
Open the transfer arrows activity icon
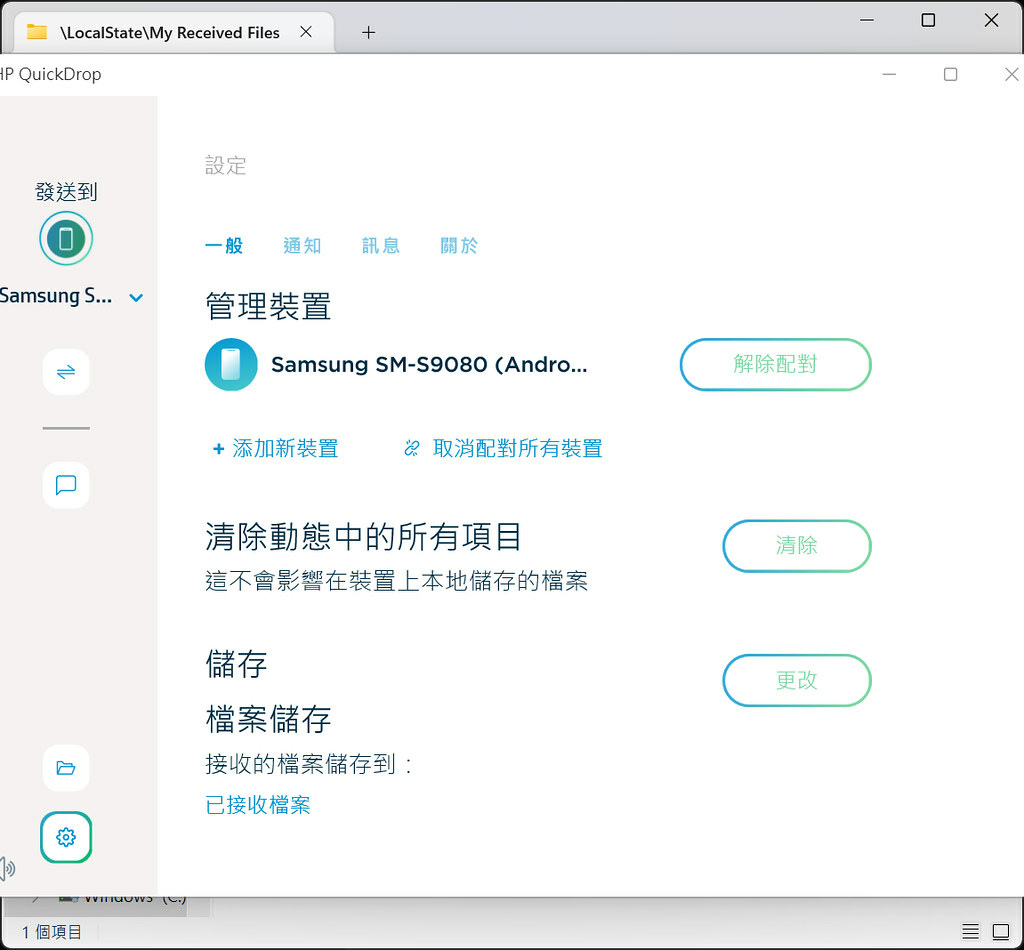click(x=66, y=372)
